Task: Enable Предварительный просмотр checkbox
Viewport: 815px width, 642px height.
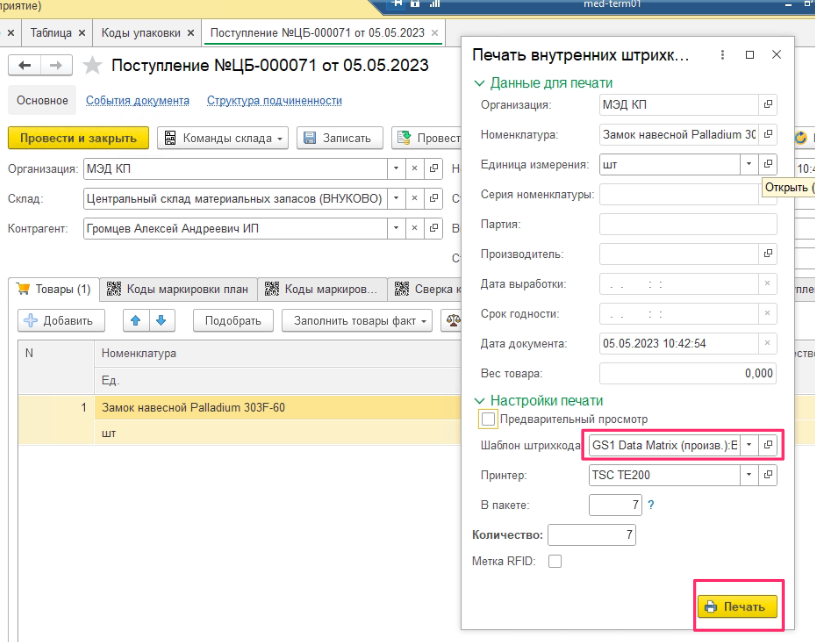Action: [488, 419]
